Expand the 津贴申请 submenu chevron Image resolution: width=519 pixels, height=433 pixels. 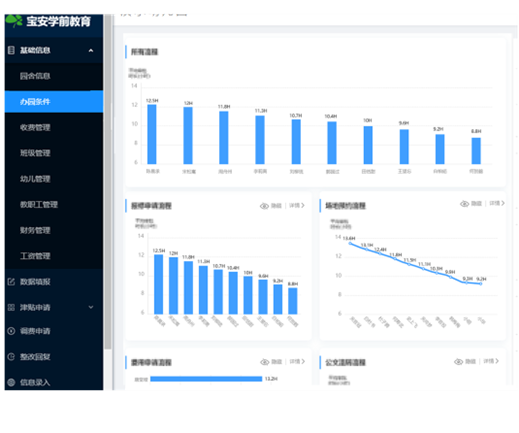pos(91,307)
